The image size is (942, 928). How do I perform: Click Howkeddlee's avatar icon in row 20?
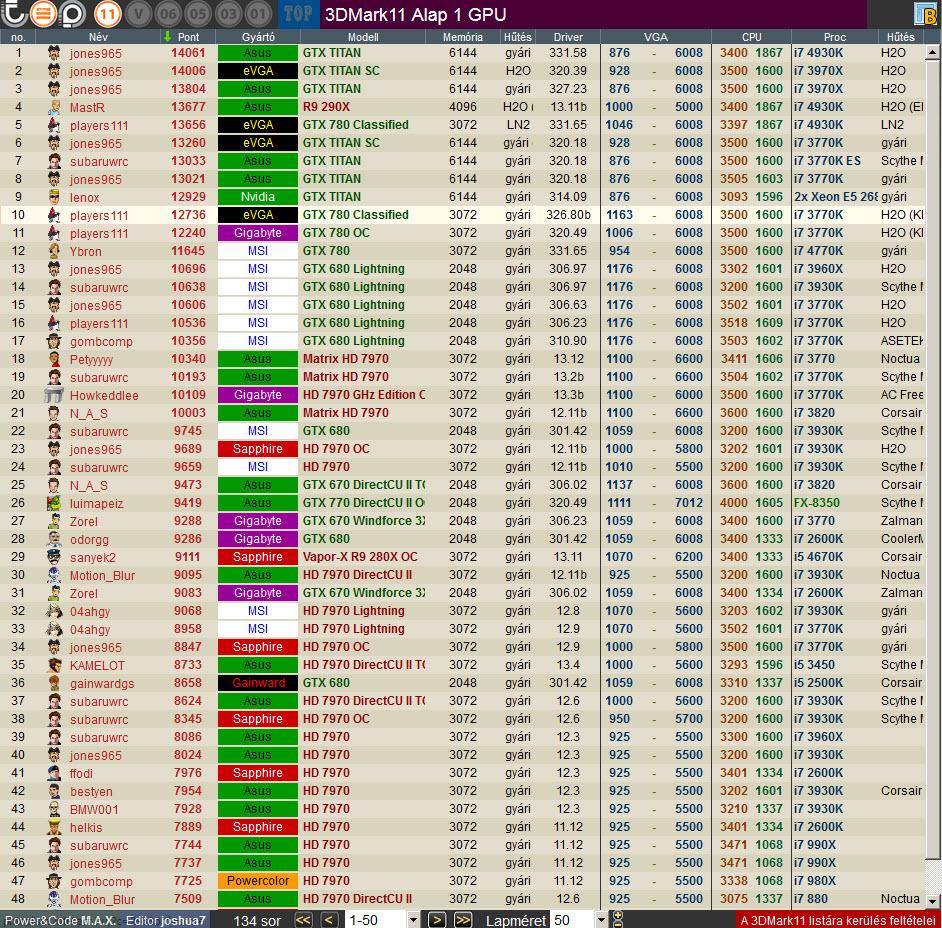[54, 395]
